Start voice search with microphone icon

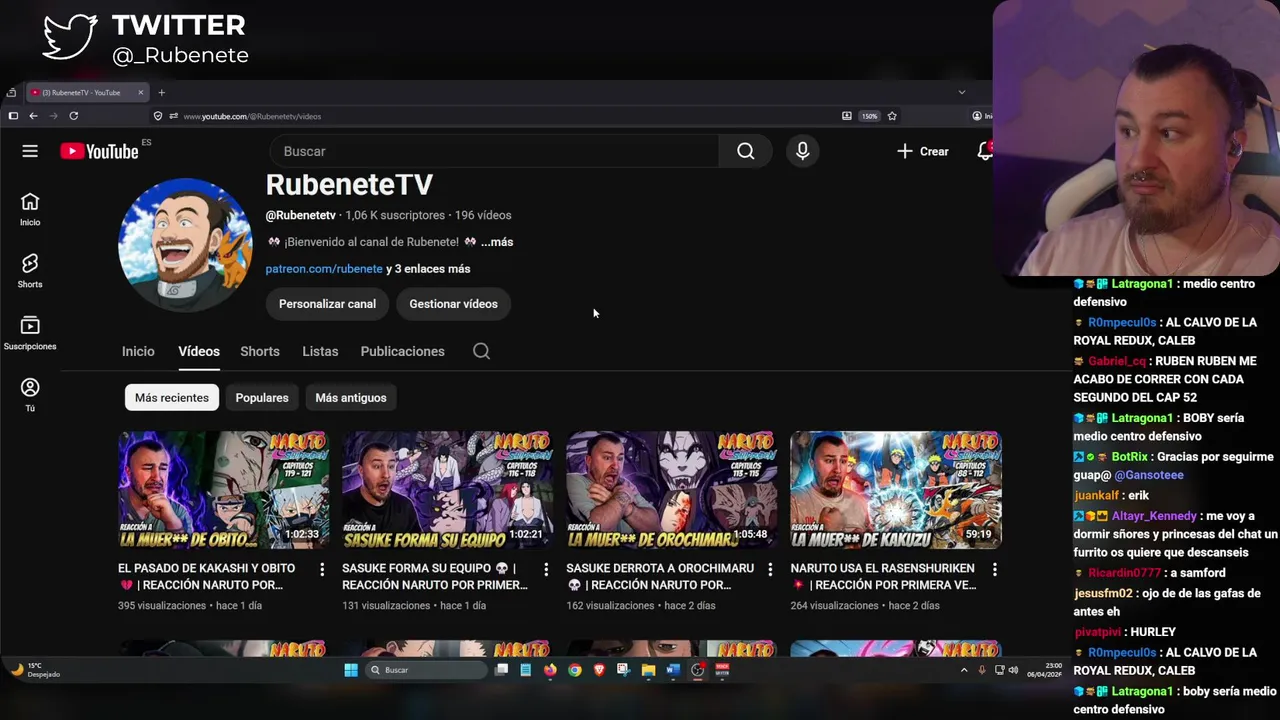pos(802,151)
